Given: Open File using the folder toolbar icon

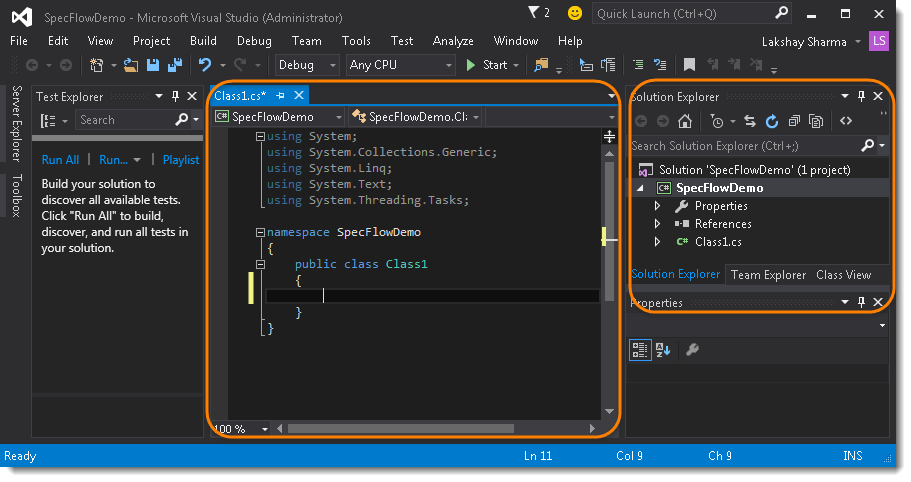Looking at the screenshot, I should pyautogui.click(x=131, y=65).
